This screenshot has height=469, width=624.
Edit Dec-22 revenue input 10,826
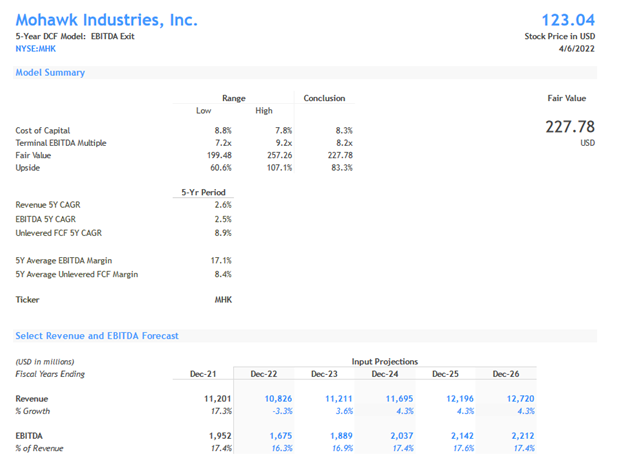coord(279,399)
